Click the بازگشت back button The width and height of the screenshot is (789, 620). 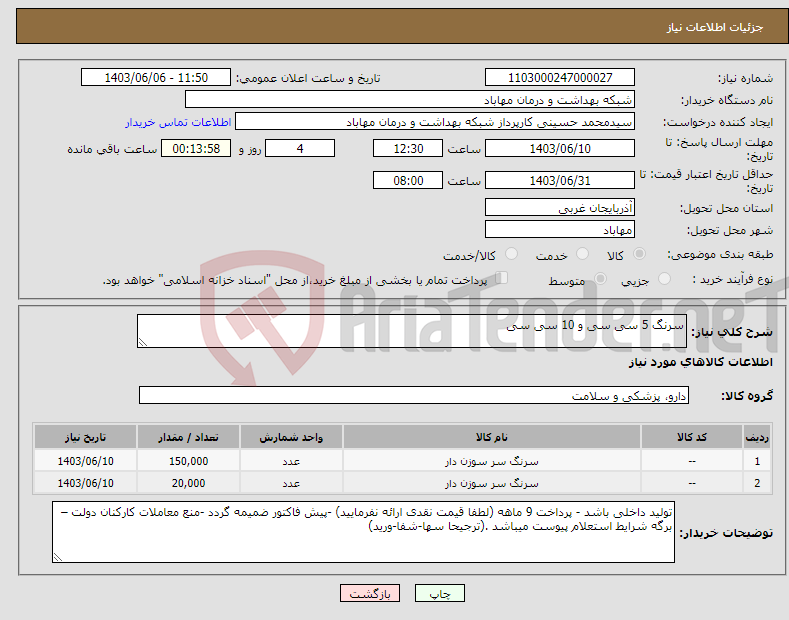(x=370, y=593)
